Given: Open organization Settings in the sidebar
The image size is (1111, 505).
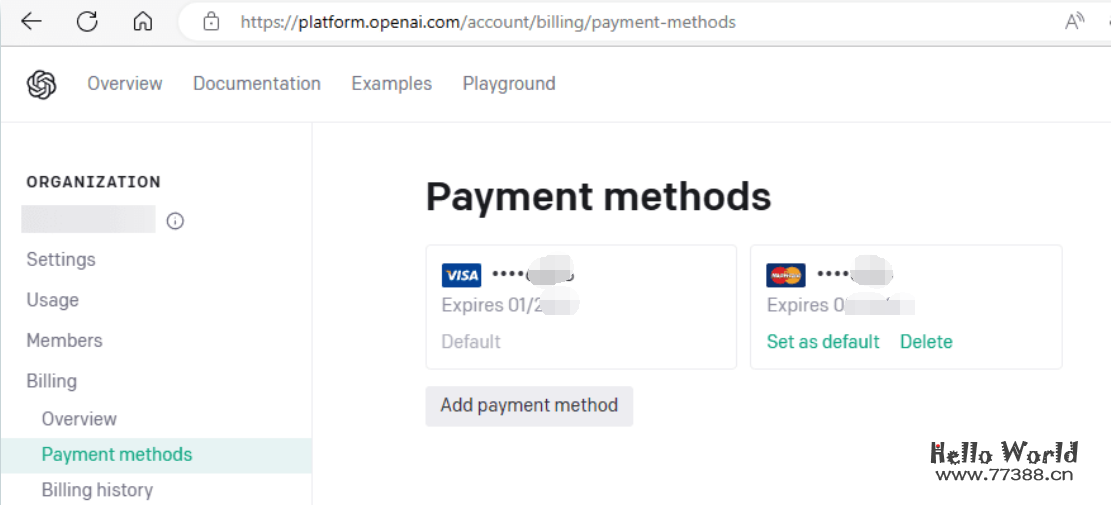Looking at the screenshot, I should 61,259.
